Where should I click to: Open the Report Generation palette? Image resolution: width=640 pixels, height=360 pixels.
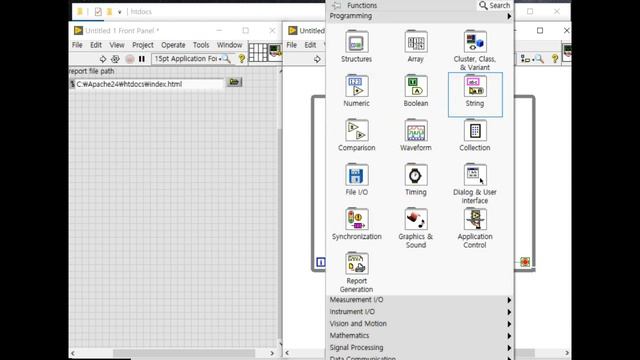point(356,272)
